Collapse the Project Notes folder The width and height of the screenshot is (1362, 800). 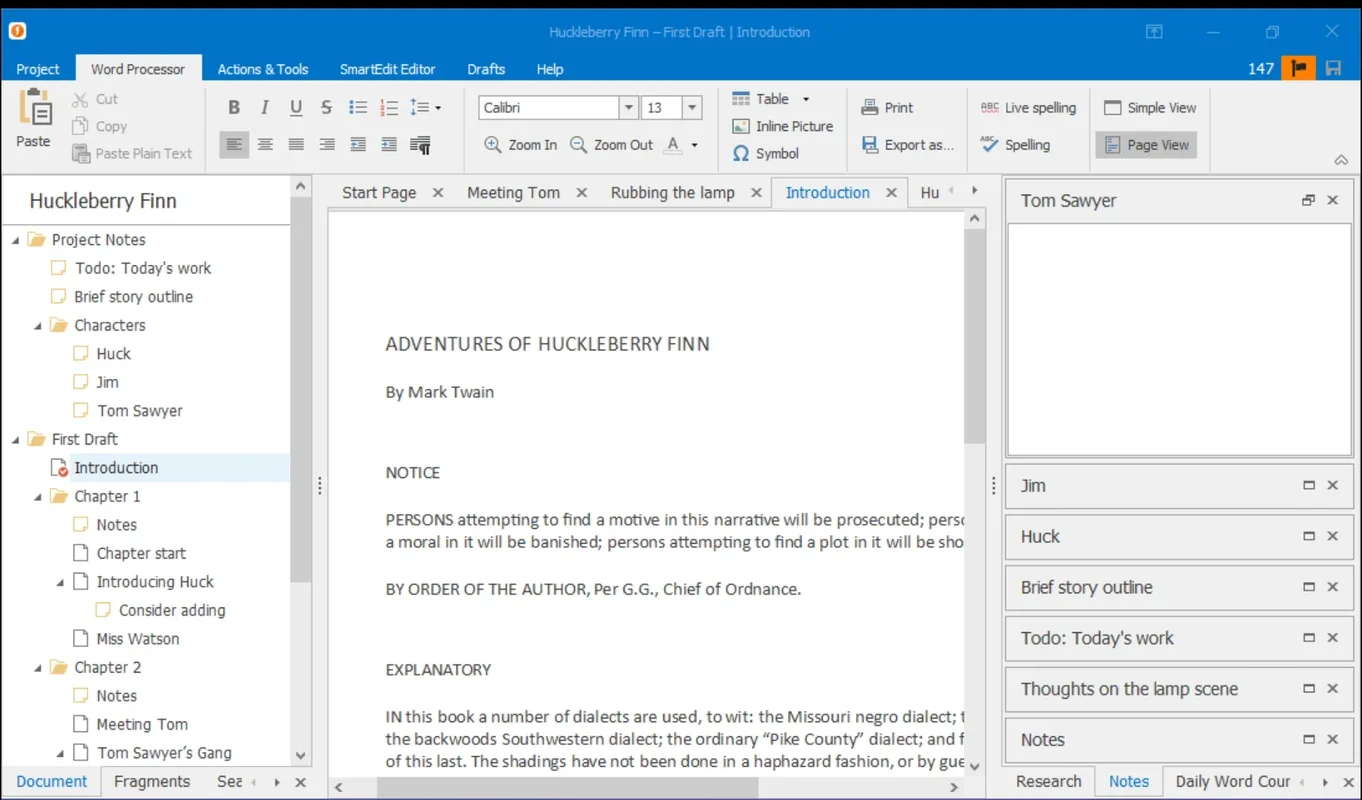[16, 240]
